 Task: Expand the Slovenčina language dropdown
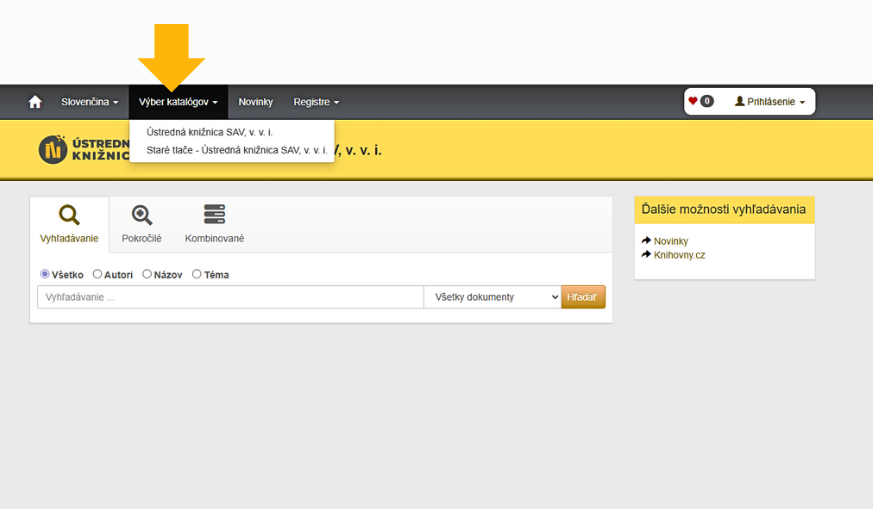89,102
